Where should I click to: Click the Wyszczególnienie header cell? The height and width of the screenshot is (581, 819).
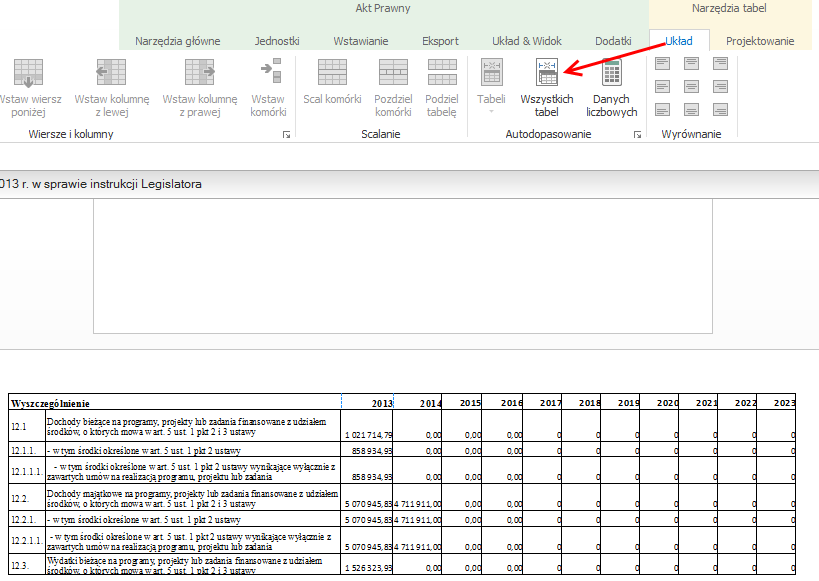(175, 402)
